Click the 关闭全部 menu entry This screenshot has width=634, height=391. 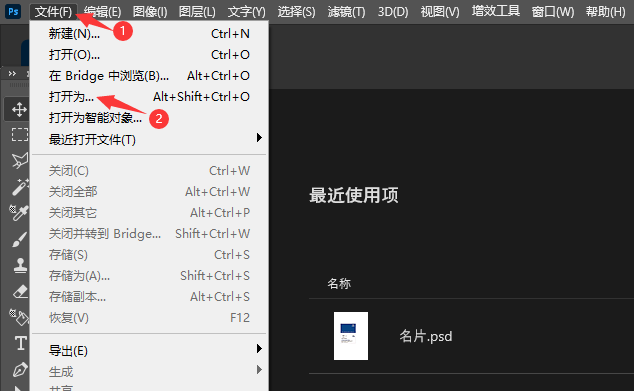[x=149, y=192]
